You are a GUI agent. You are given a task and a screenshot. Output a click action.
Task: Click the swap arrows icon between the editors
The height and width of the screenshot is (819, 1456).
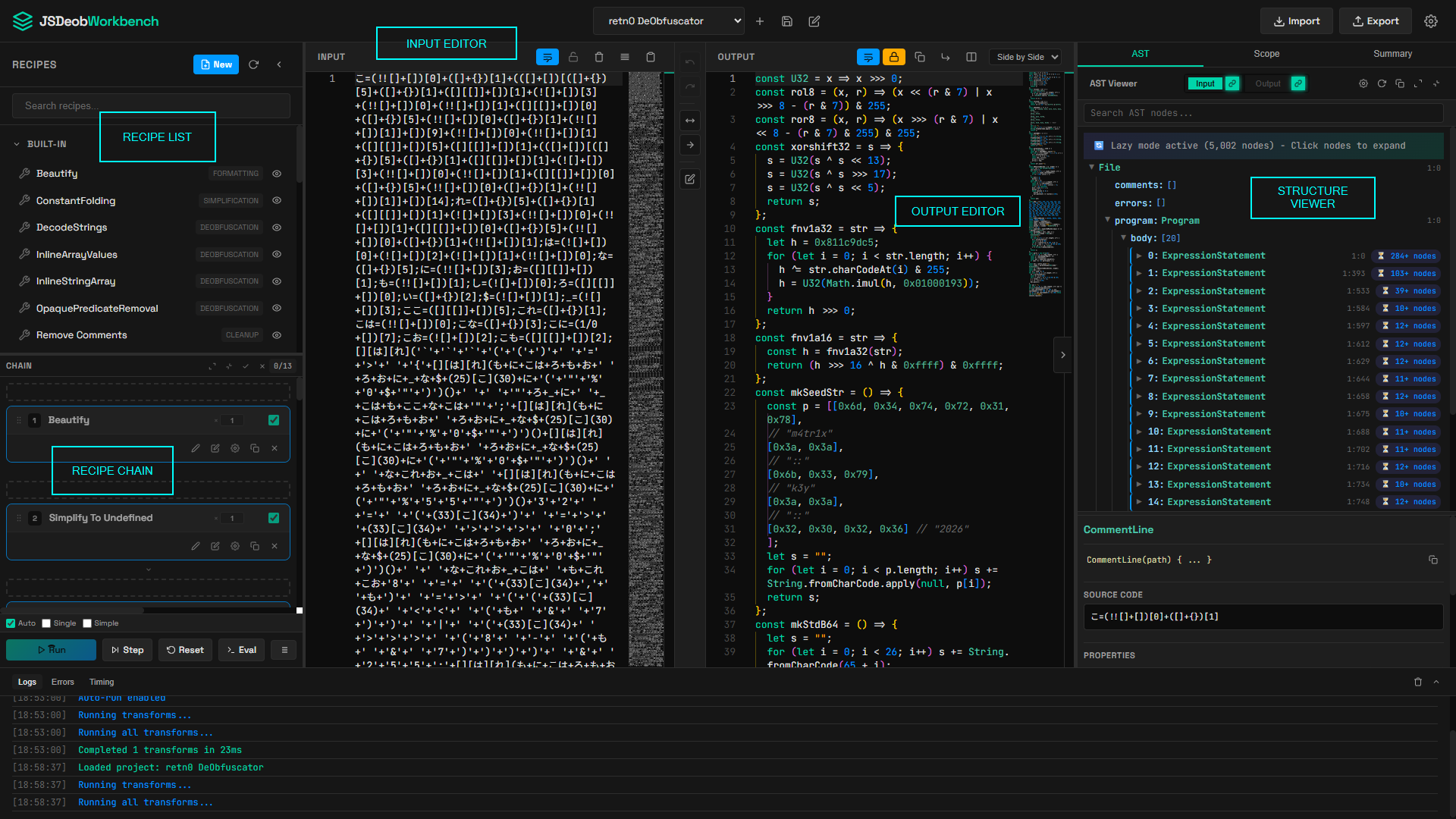[x=690, y=121]
